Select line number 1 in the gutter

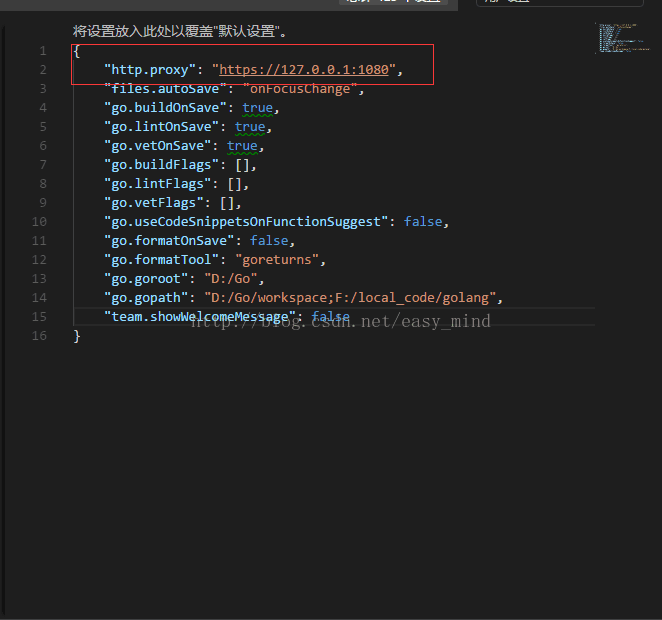(43, 51)
